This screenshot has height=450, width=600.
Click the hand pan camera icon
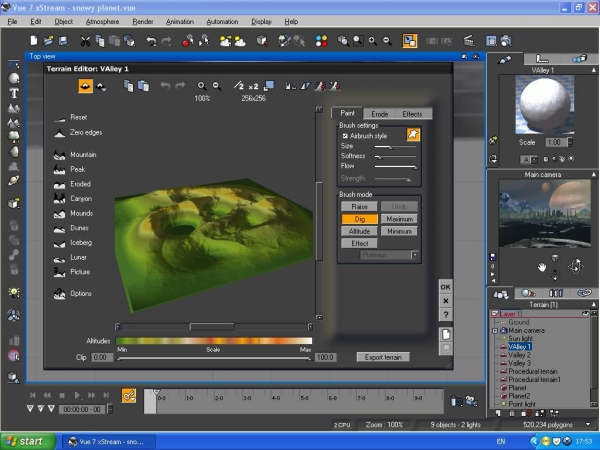pos(541,267)
